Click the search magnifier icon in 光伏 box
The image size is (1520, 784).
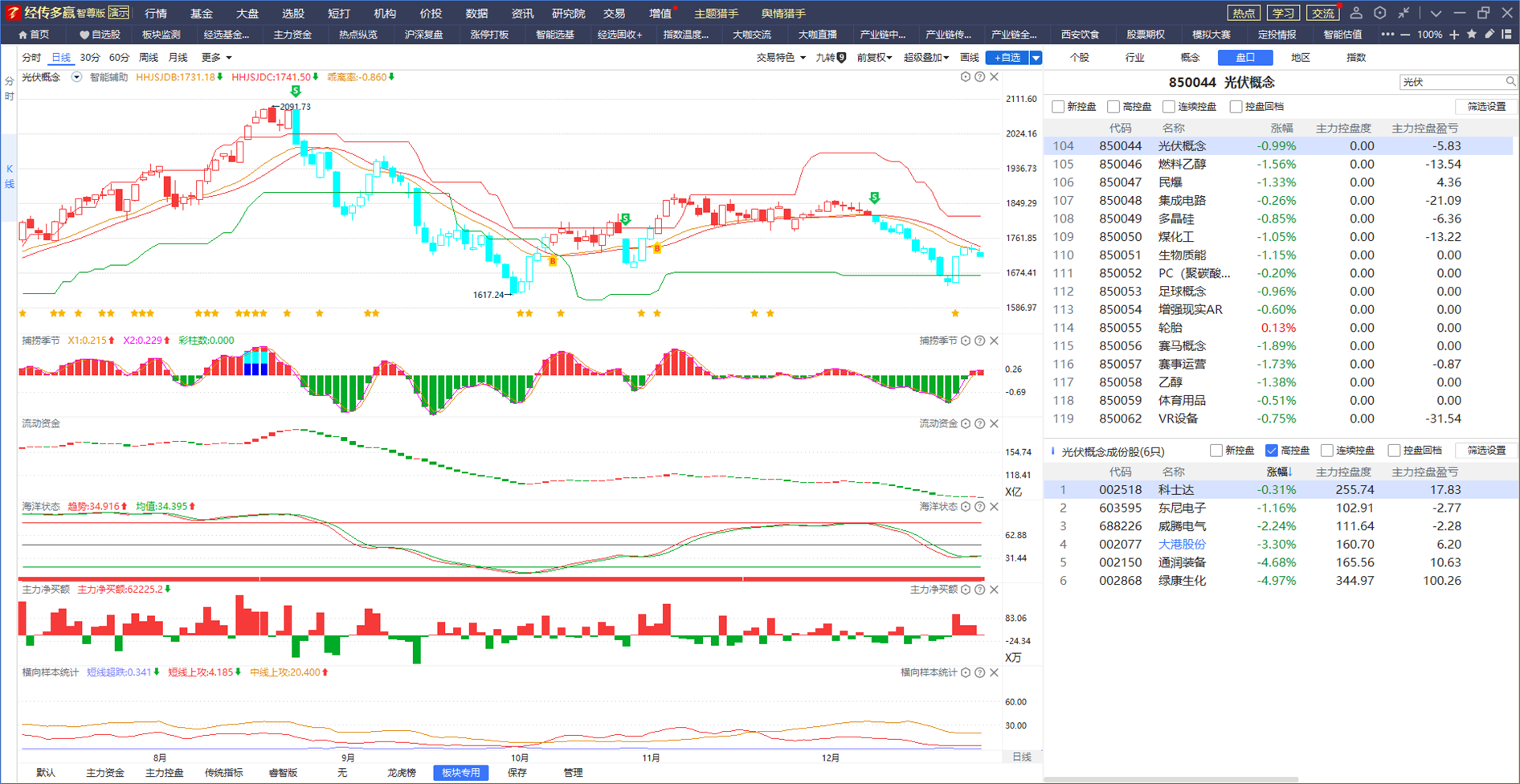coord(1510,82)
